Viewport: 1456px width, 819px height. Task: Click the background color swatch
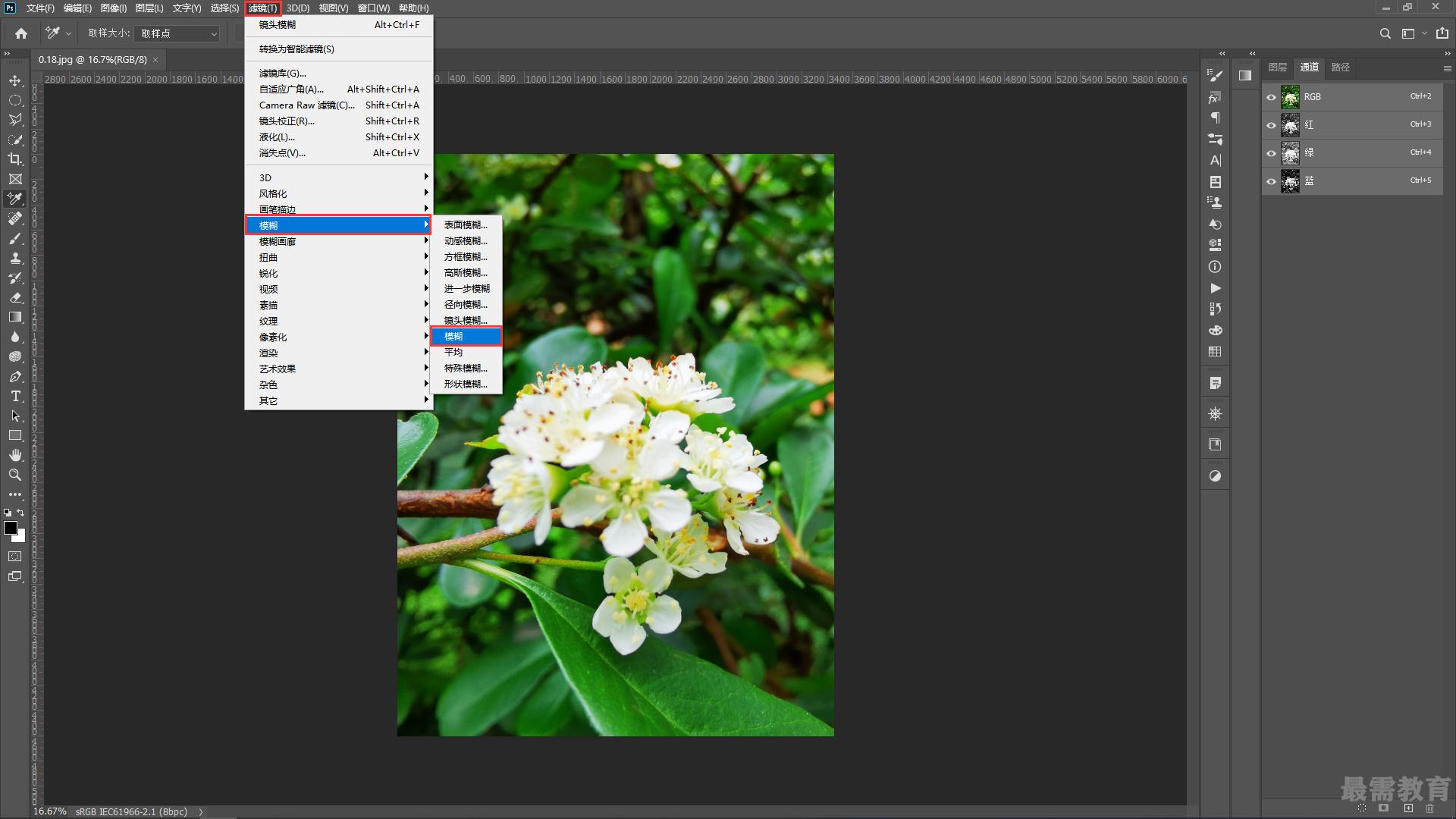tap(21, 538)
